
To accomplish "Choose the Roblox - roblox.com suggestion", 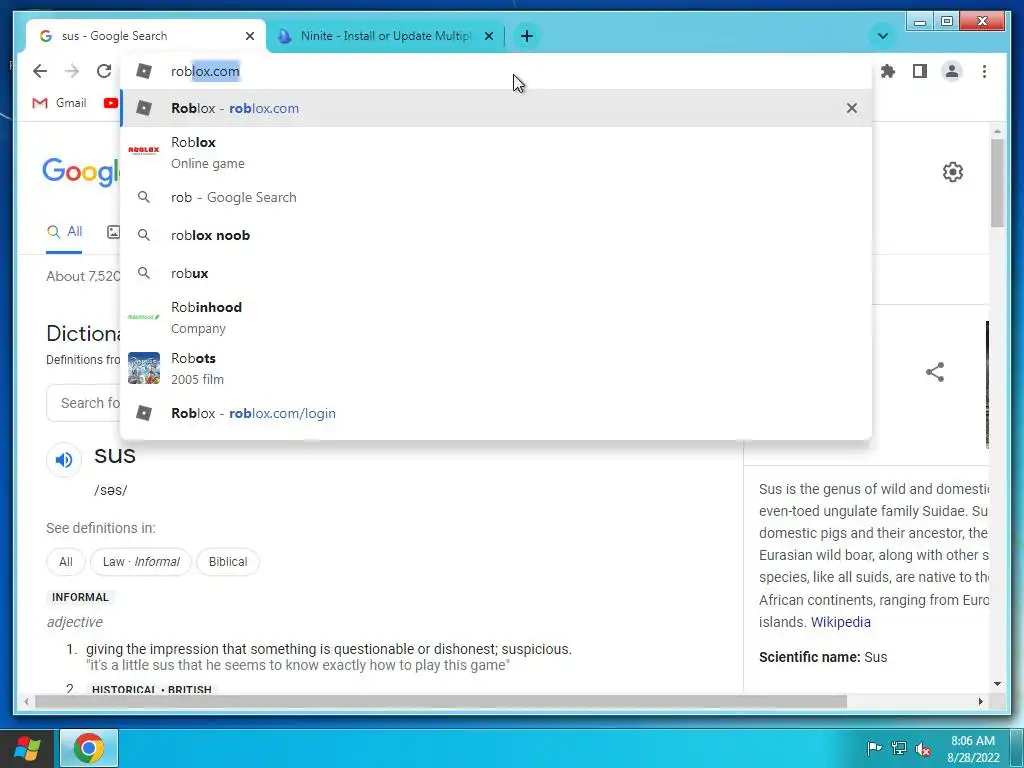I will click(496, 108).
